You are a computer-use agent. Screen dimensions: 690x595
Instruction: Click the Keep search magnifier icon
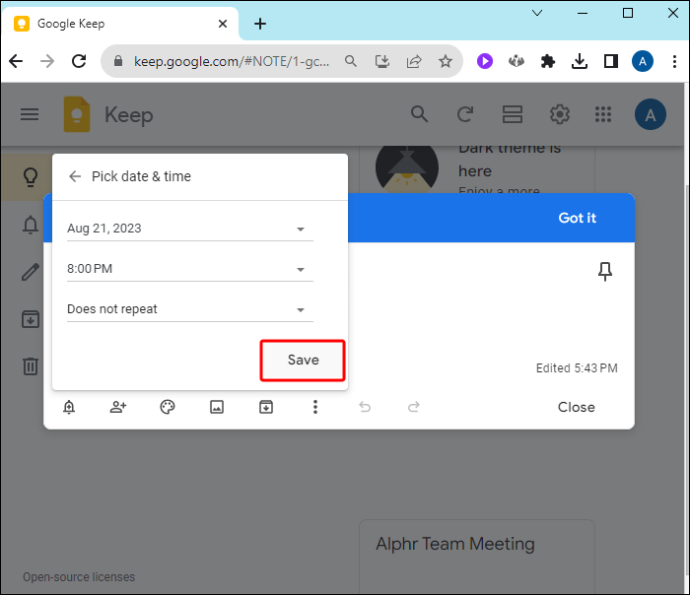pyautogui.click(x=419, y=114)
